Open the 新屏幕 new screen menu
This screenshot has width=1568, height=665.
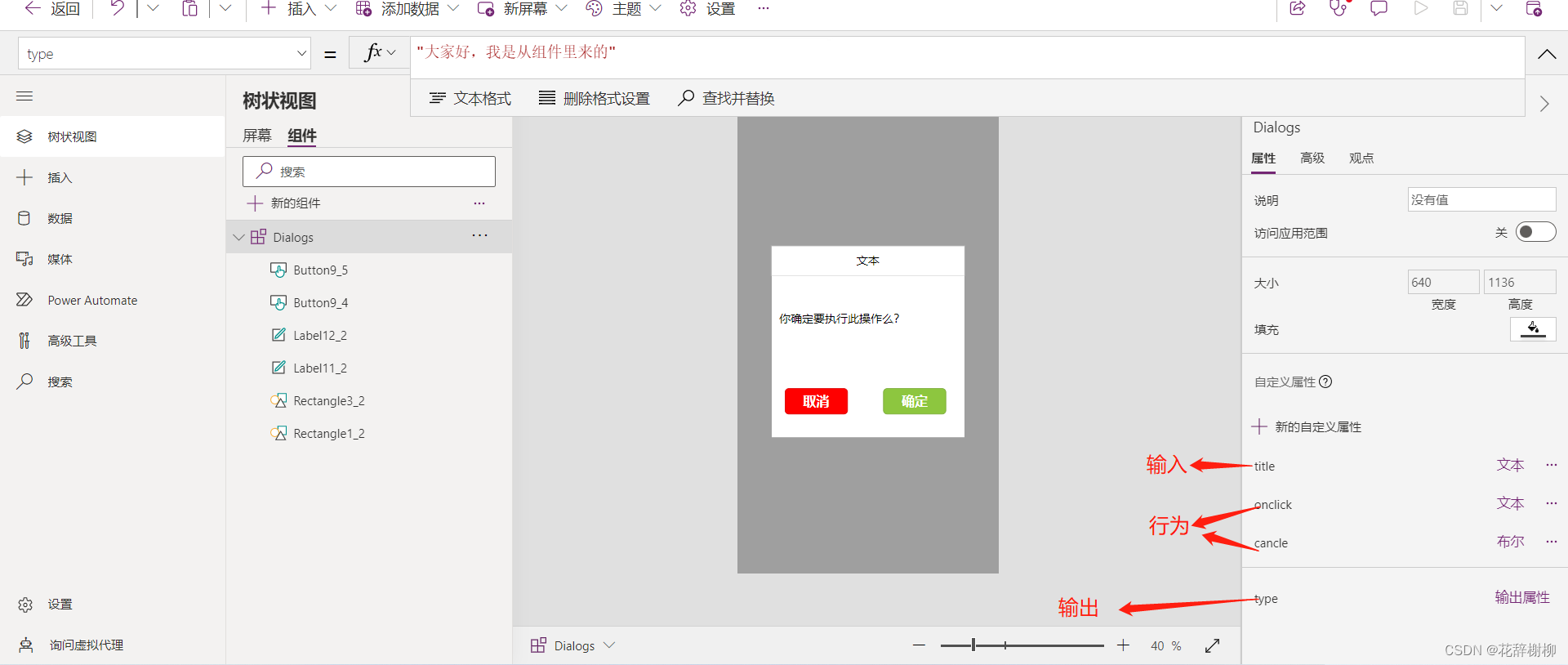[522, 8]
